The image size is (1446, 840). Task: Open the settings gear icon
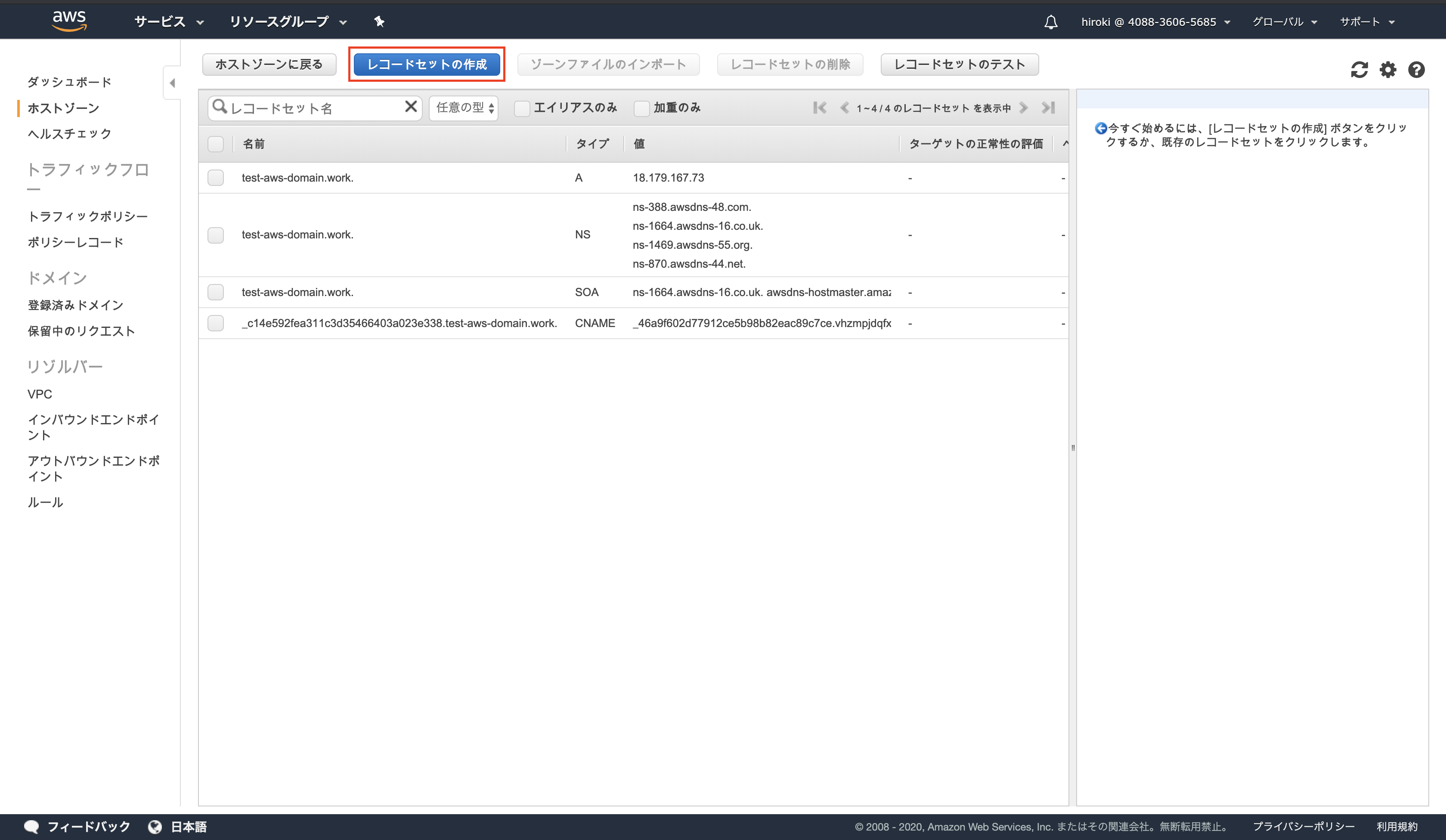(x=1387, y=69)
